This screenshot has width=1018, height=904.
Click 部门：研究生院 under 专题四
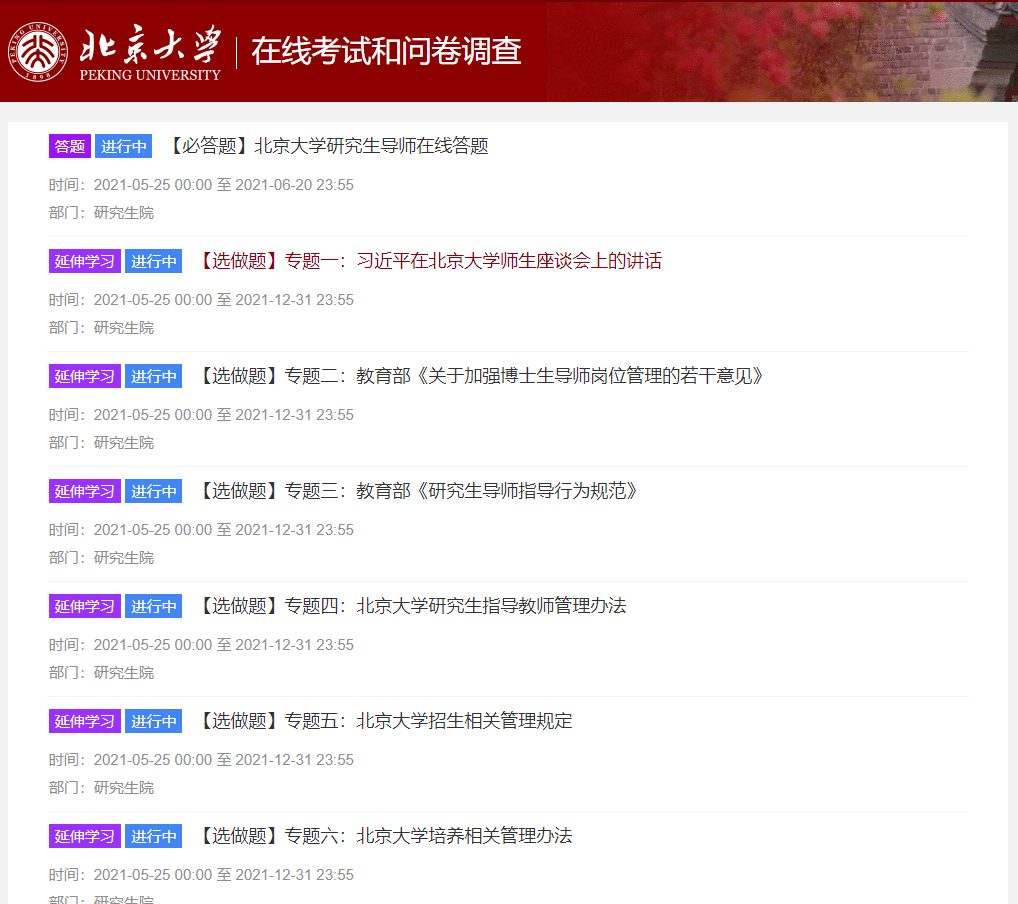pyautogui.click(x=101, y=673)
